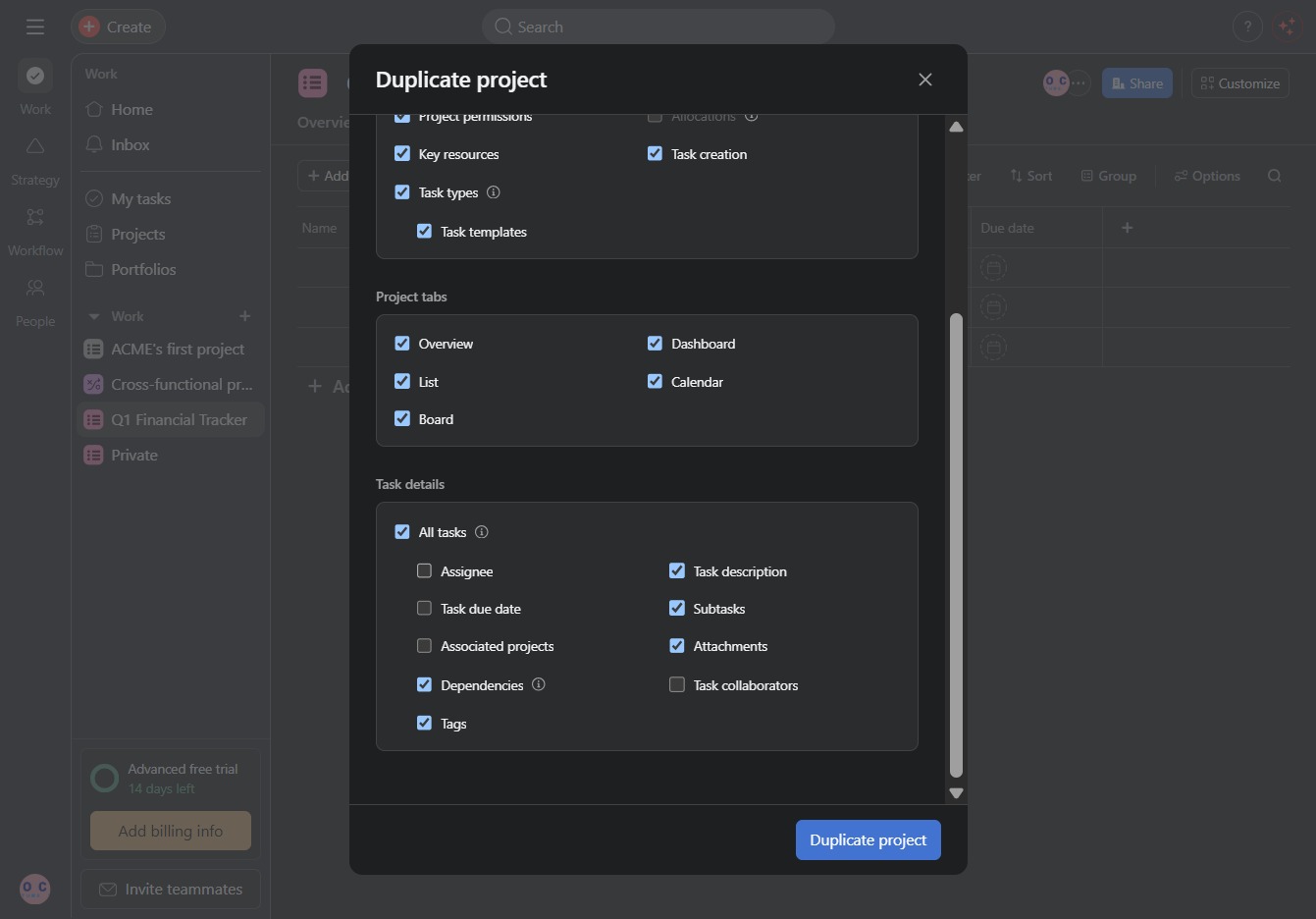The image size is (1316, 919).
Task: Select ACME's first project in sidebar
Action: coord(171,349)
